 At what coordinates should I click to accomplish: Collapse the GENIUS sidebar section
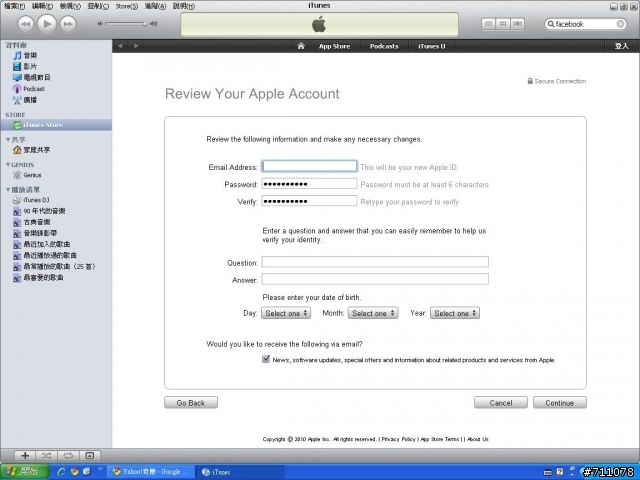pos(8,164)
